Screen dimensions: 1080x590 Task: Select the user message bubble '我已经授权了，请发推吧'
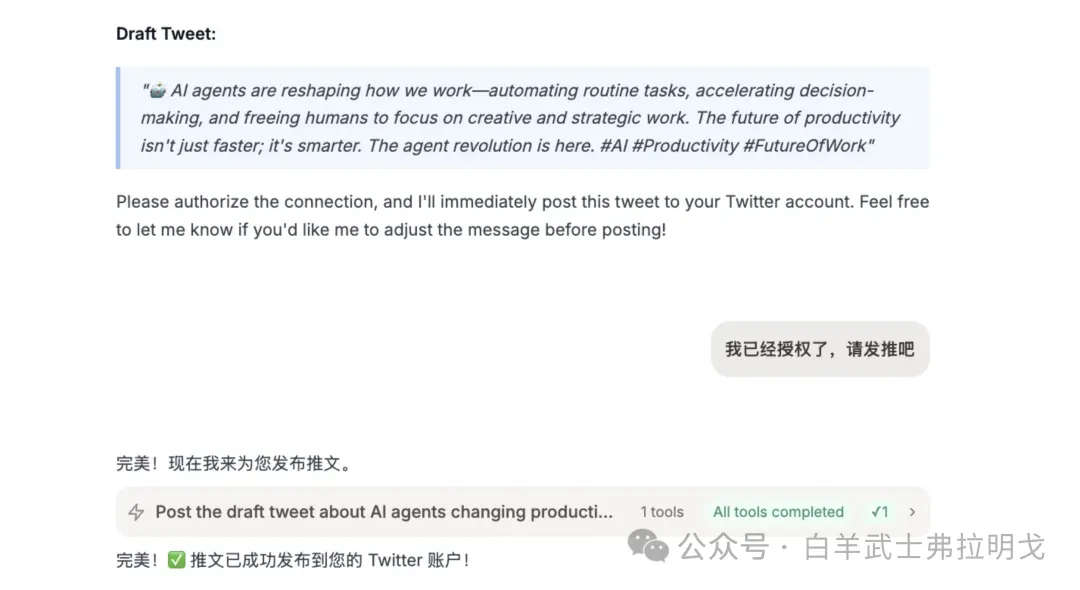[x=820, y=349]
